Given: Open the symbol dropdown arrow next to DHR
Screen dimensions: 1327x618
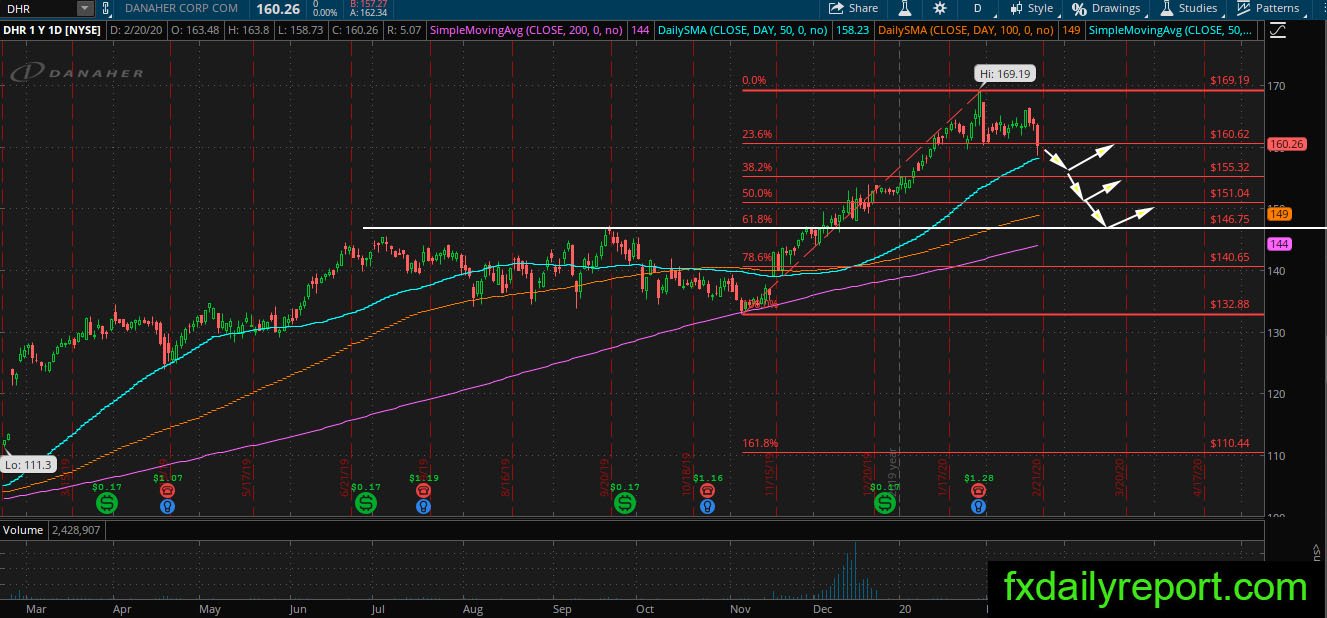Looking at the screenshot, I should (84, 8).
